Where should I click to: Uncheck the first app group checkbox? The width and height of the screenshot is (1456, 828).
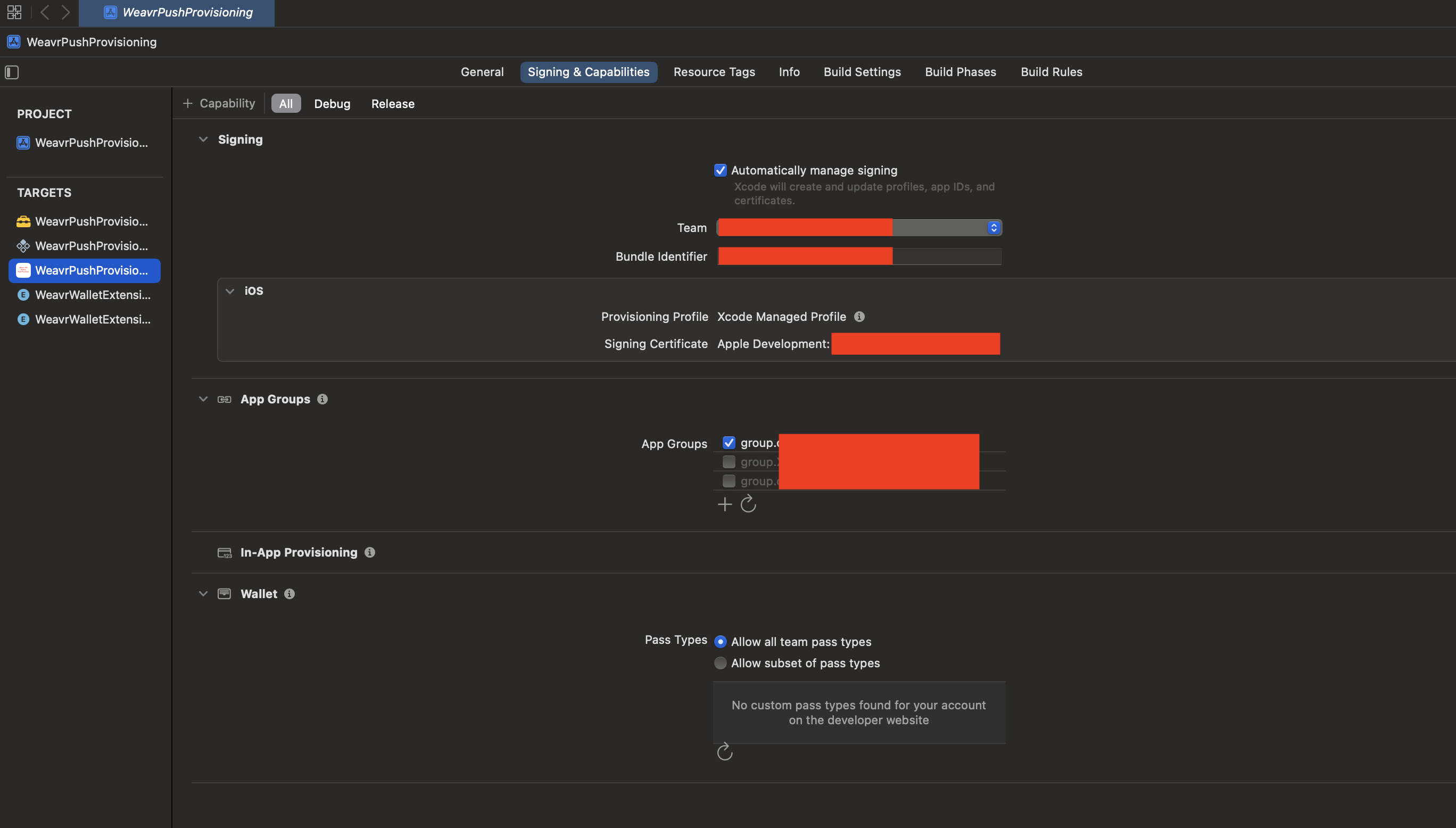point(729,442)
